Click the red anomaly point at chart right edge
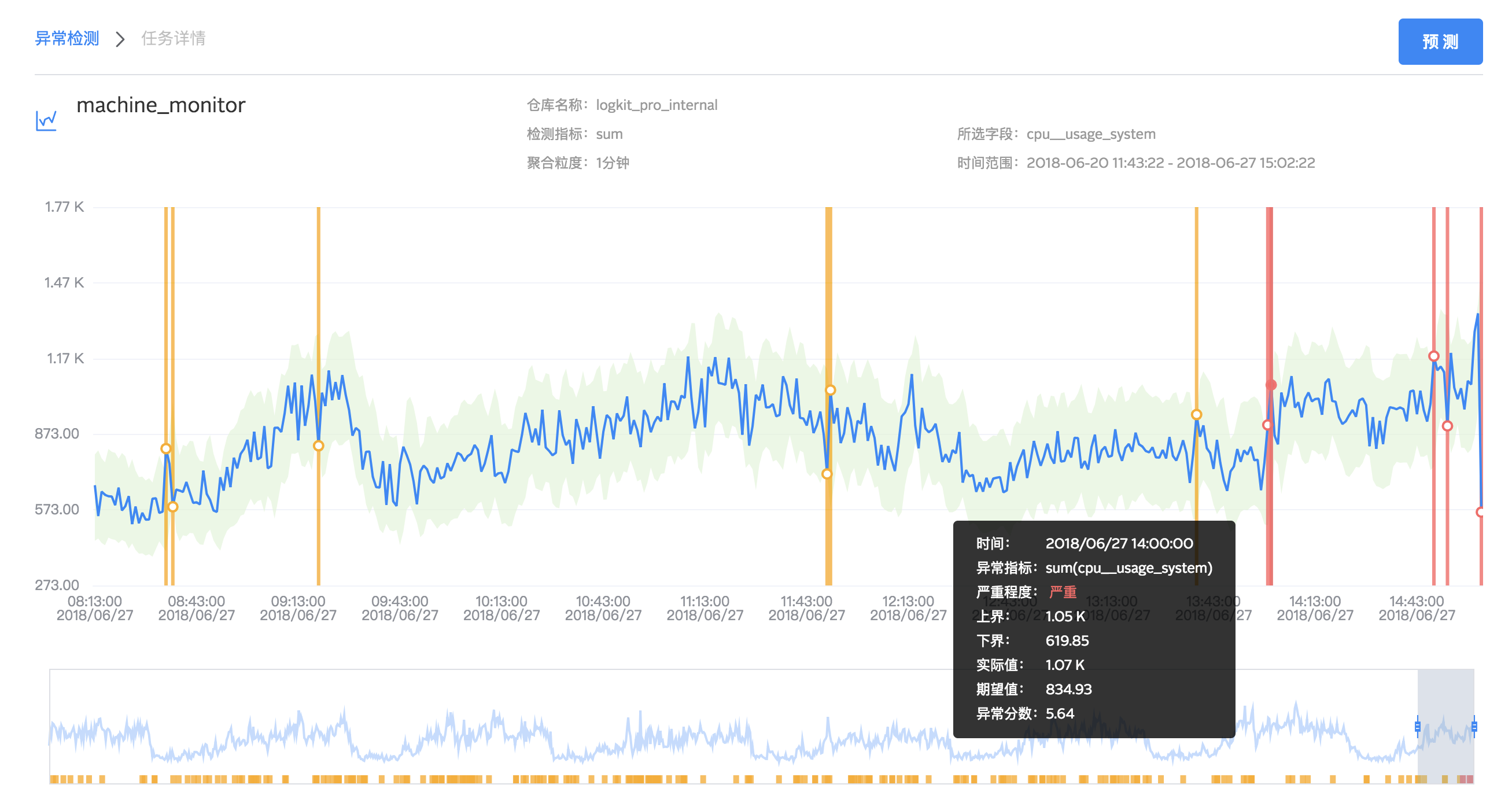1512x803 pixels. (1480, 513)
